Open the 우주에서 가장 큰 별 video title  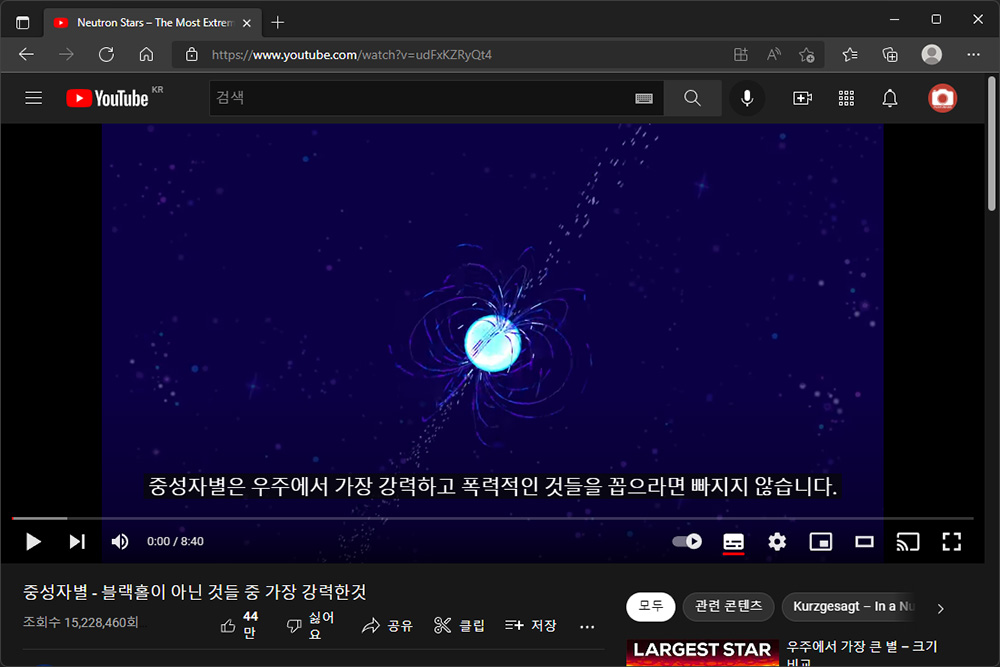(862, 653)
